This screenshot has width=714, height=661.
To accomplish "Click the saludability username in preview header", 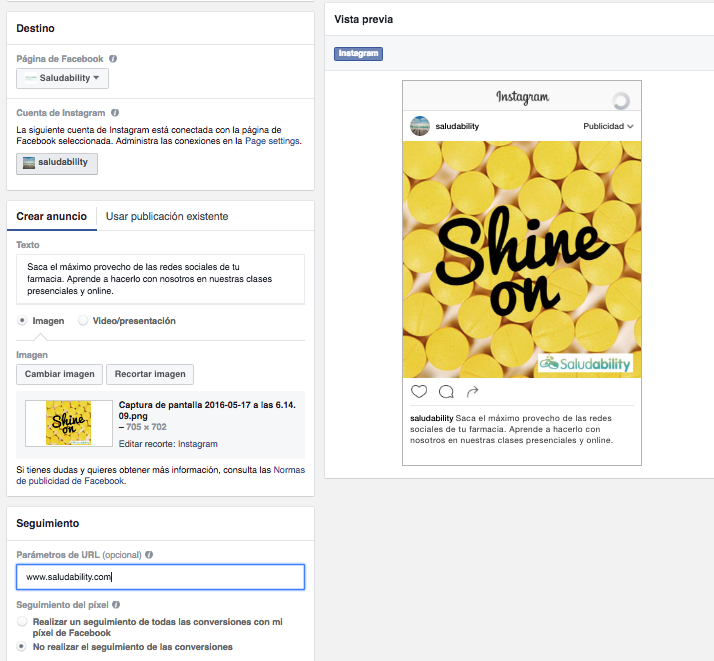I will [457, 126].
